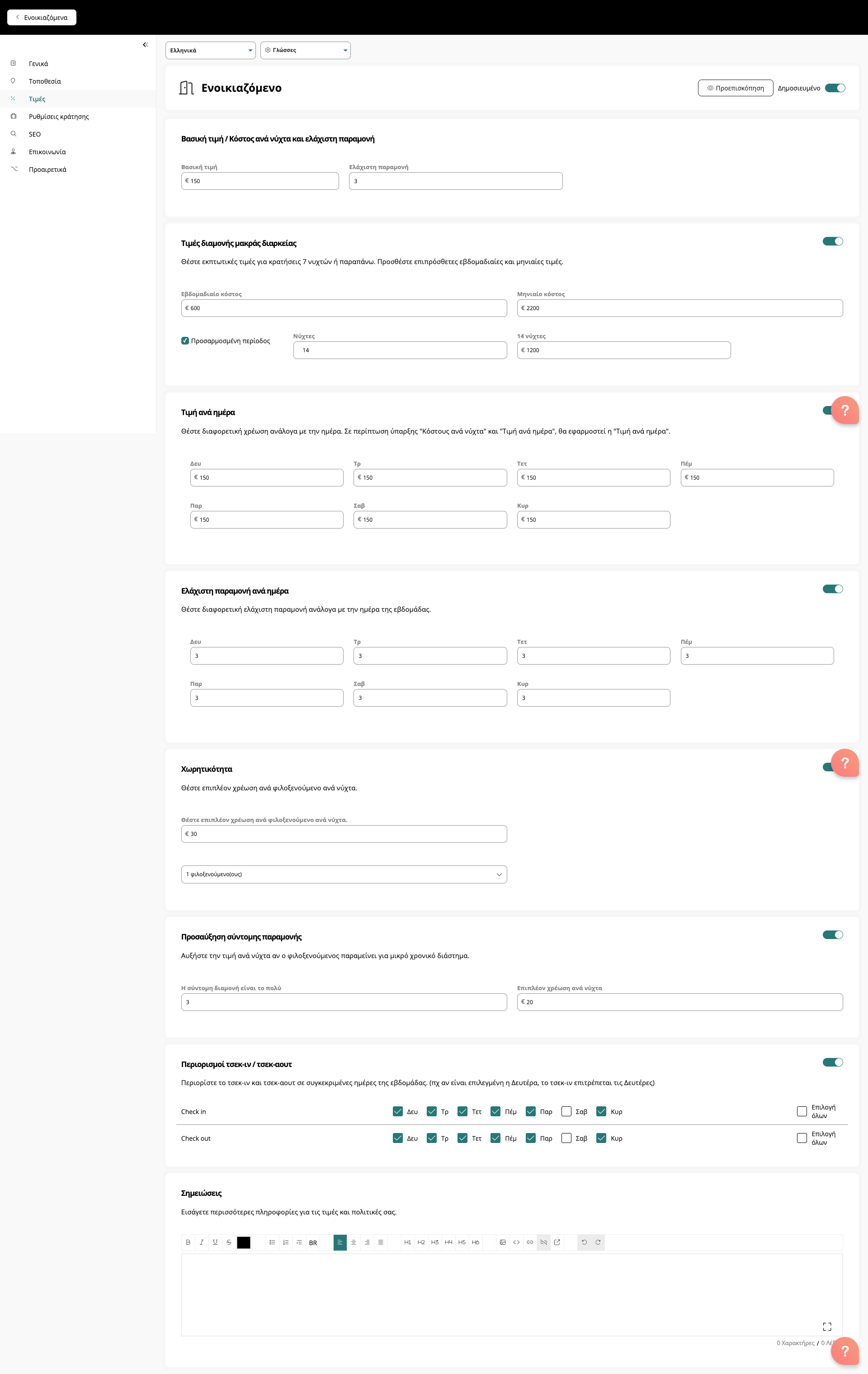Open Ρυθμίσεις κράτησης sidebar section
This screenshot has width=868, height=1374.
59,116
